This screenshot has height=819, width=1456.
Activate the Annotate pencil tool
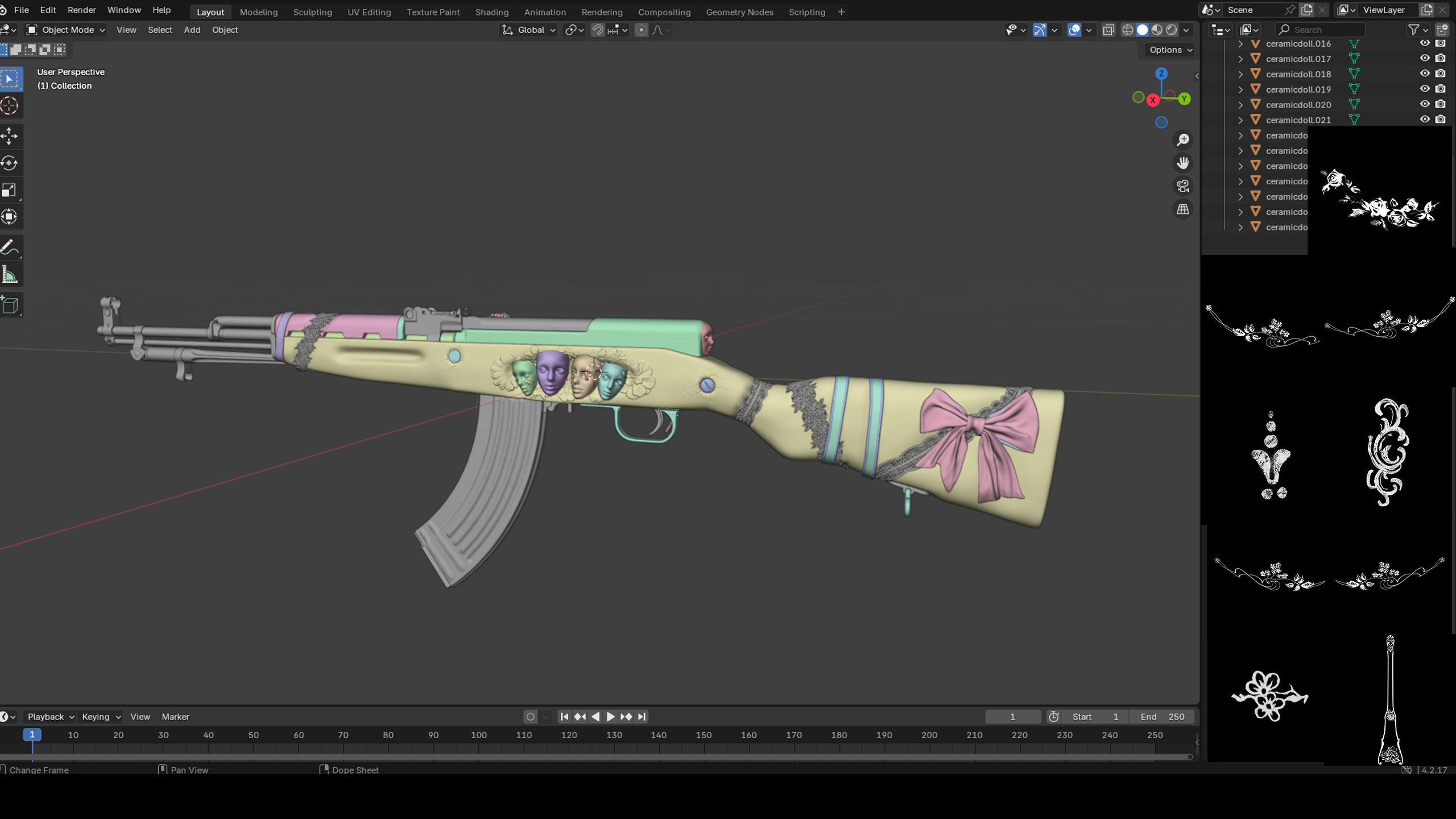point(10,247)
